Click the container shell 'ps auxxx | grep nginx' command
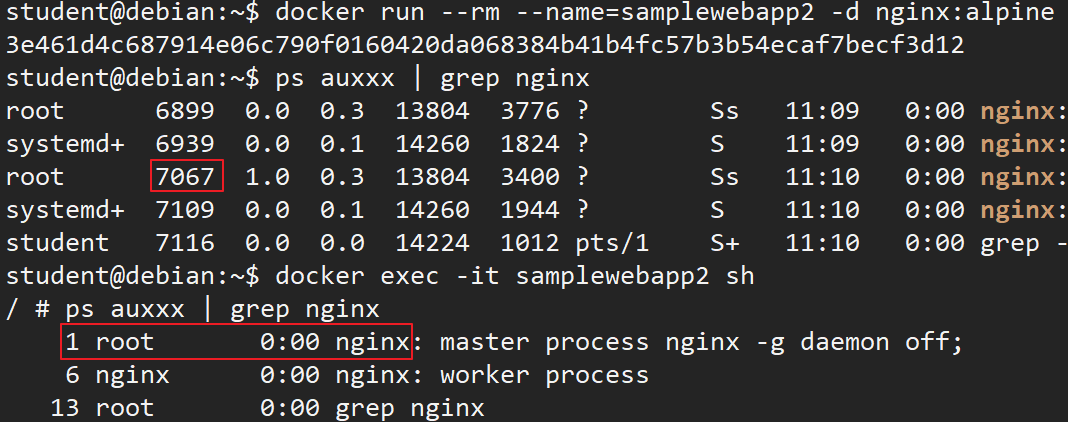The image size is (1068, 422). point(222,309)
